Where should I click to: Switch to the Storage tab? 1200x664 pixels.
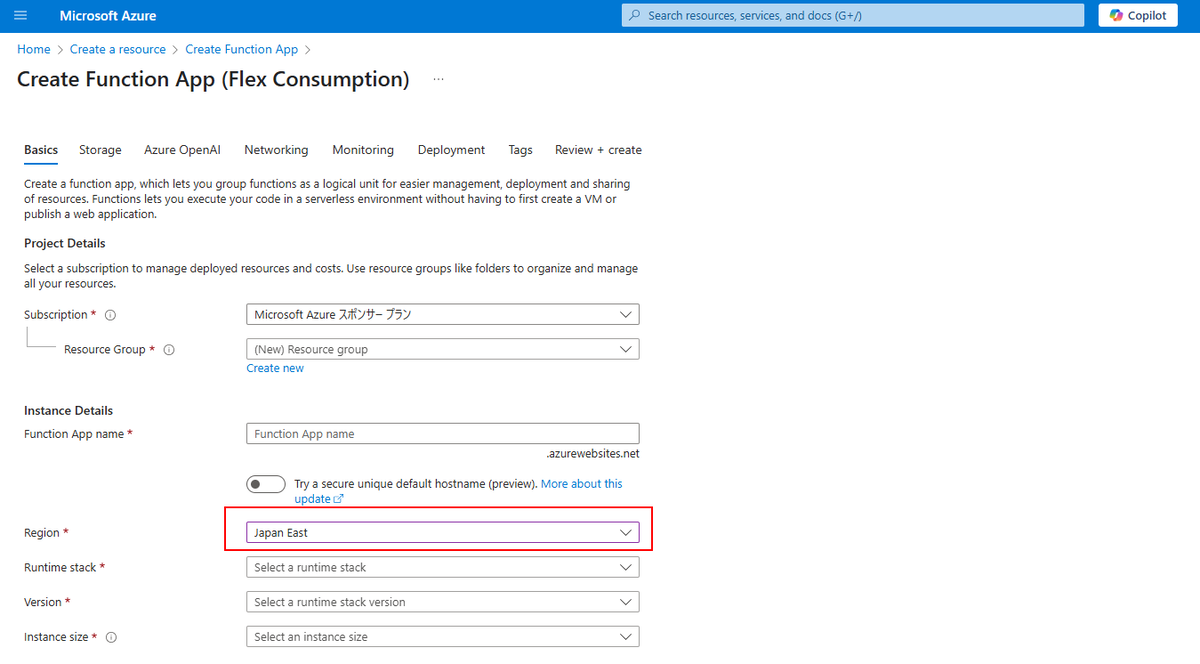pos(100,150)
